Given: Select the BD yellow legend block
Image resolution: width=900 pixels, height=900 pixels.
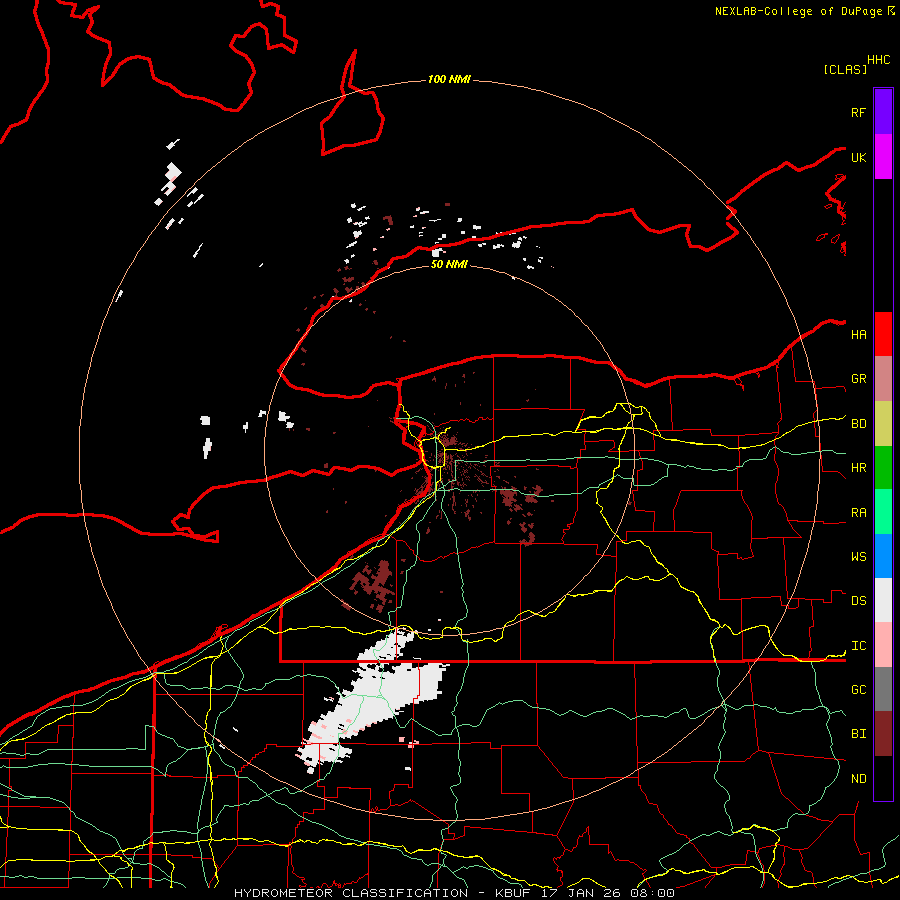Looking at the screenshot, I should [883, 424].
